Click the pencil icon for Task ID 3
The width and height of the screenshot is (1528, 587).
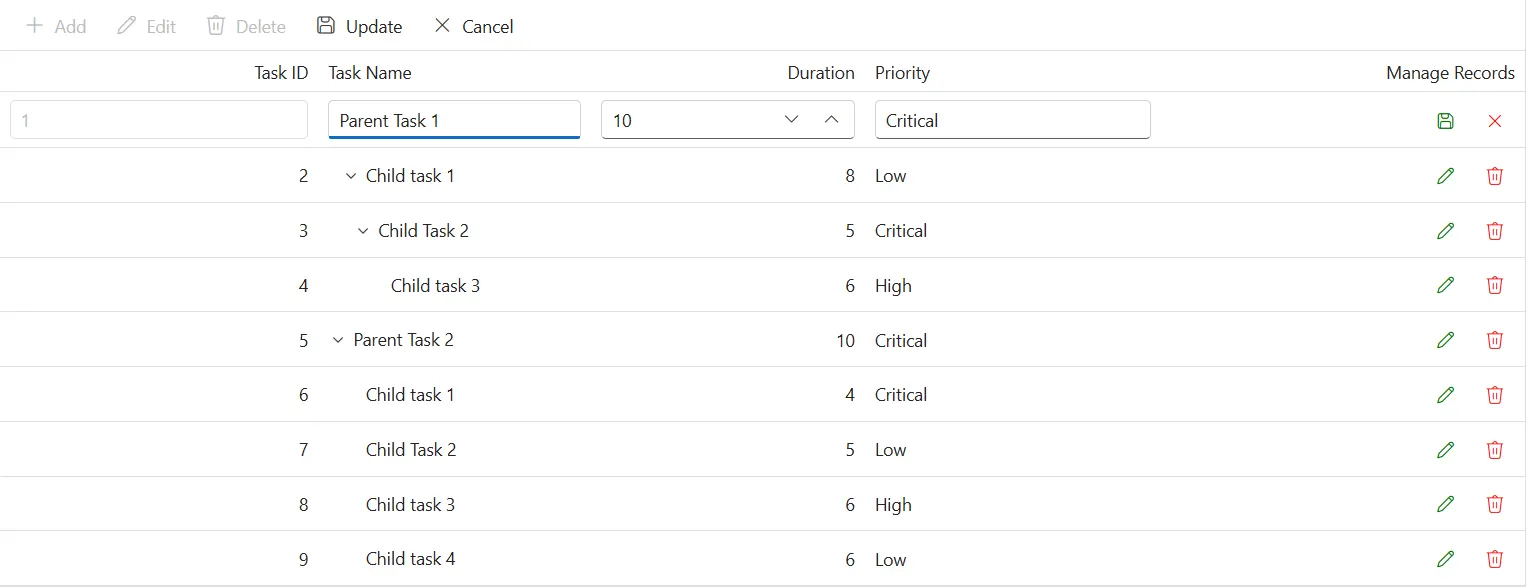1445,231
